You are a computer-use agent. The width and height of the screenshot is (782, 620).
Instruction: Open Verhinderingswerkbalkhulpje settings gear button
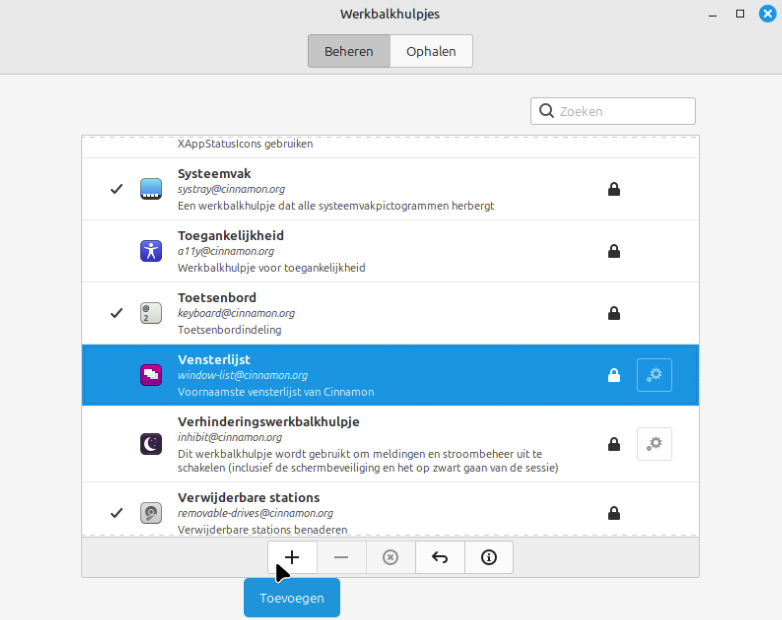click(654, 443)
